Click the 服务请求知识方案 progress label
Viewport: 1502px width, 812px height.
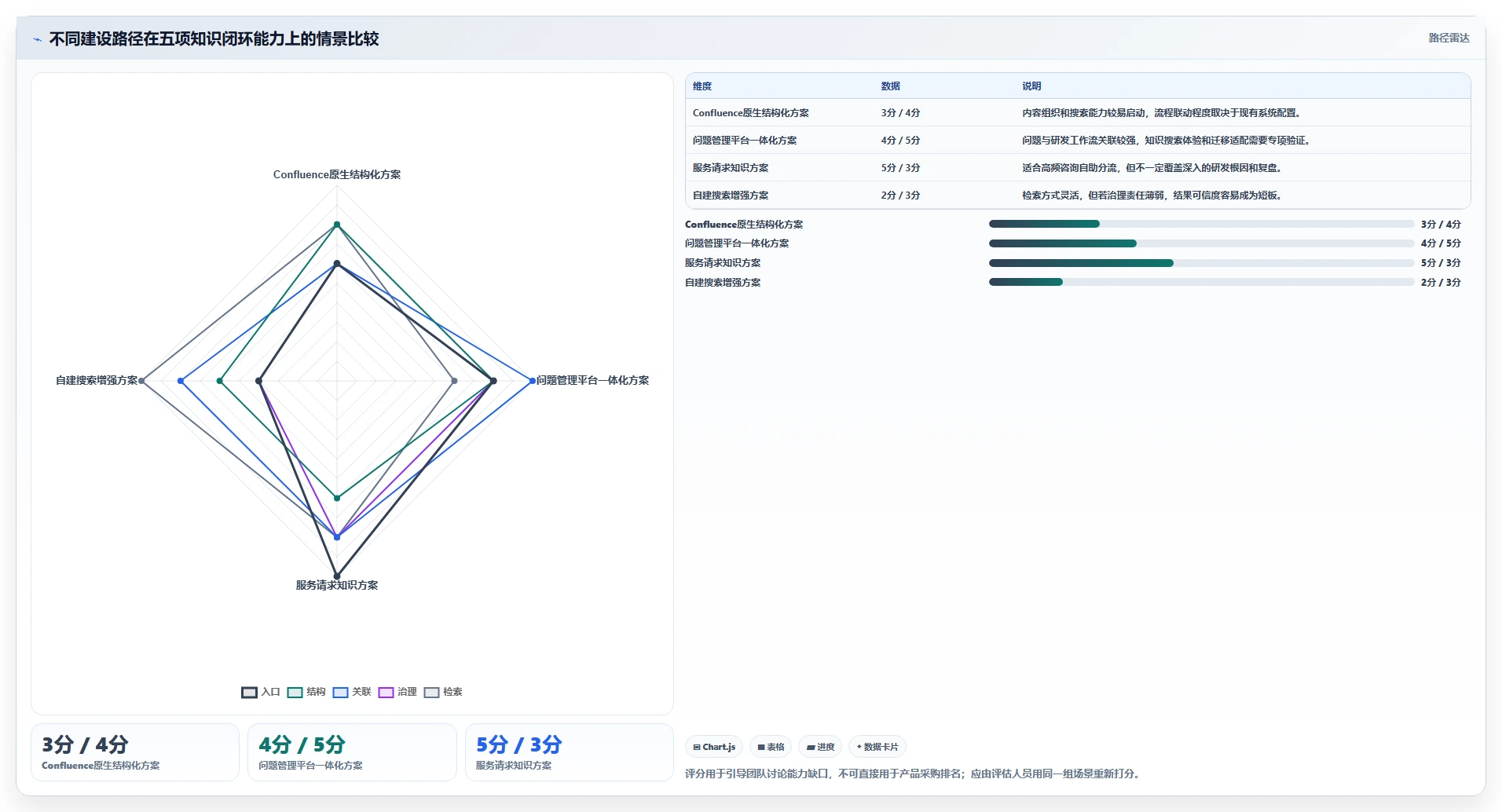(x=723, y=263)
